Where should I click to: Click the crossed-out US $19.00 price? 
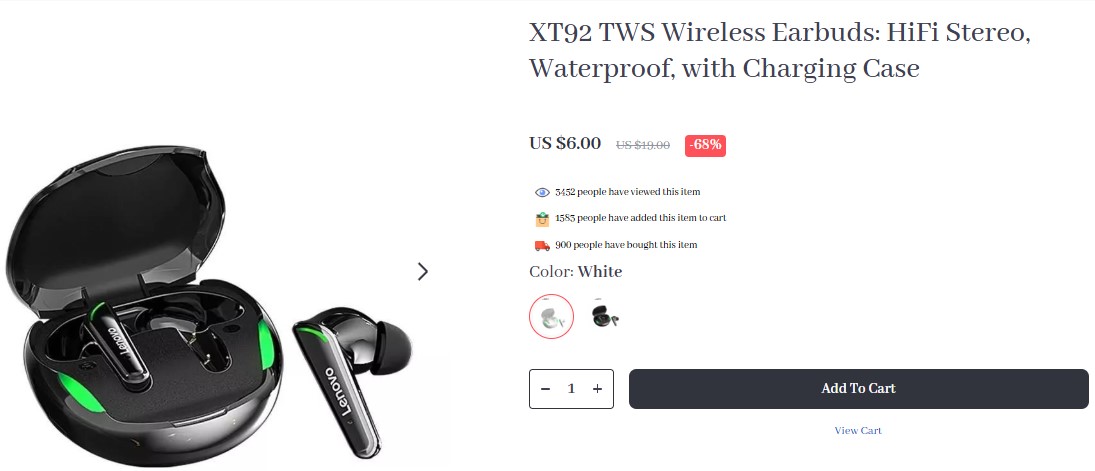coord(642,145)
